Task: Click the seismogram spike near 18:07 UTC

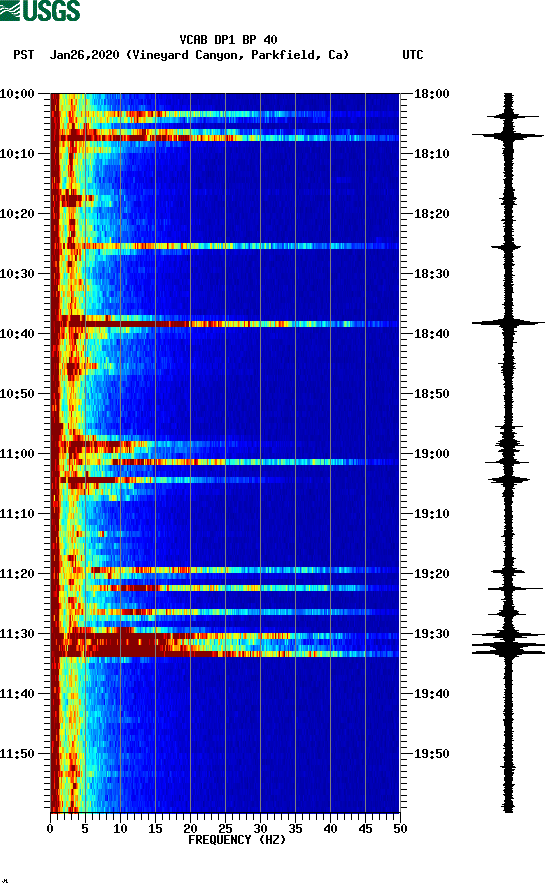Action: (508, 135)
